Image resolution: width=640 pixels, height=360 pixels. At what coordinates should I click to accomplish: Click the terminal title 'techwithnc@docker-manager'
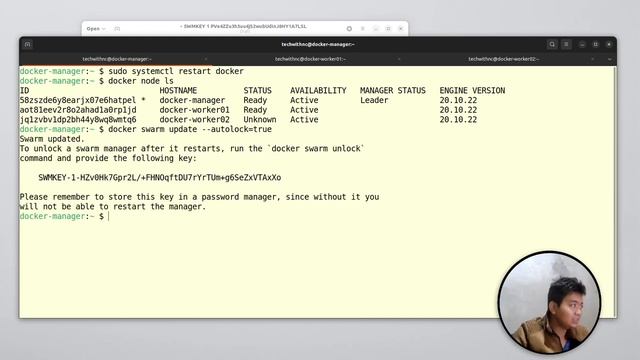(318, 44)
